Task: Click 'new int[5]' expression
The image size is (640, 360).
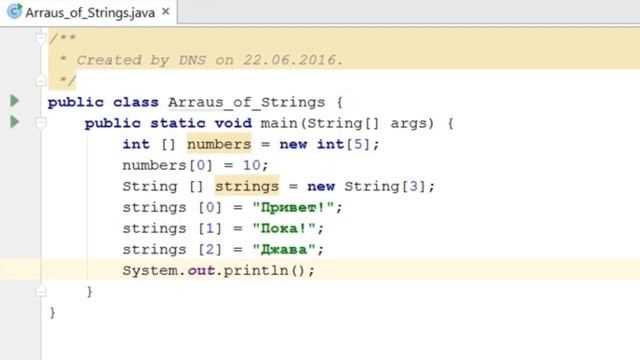Action: [325, 144]
